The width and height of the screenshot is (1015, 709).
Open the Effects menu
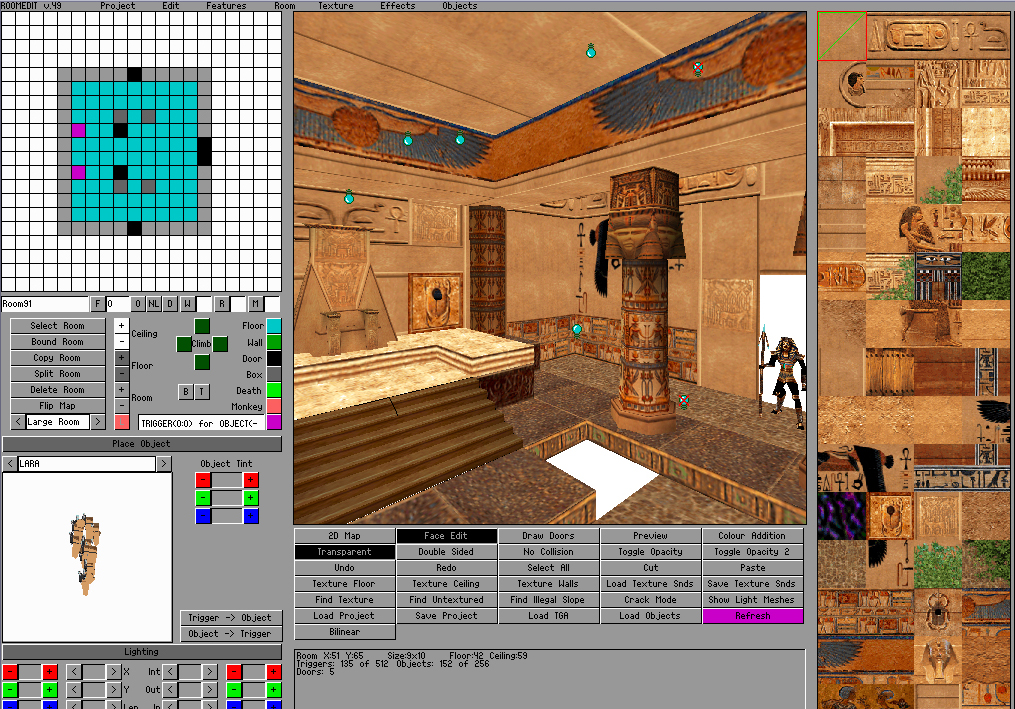coord(397,6)
